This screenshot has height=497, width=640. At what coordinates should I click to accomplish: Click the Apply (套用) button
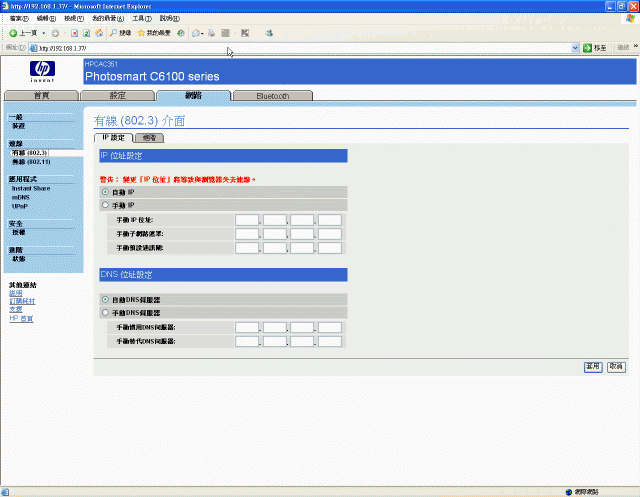(593, 367)
